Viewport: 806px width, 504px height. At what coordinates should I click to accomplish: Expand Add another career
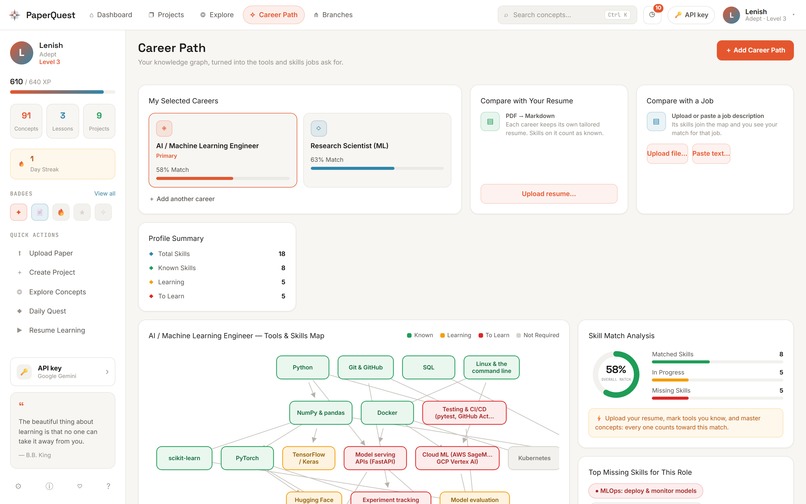pyautogui.click(x=182, y=199)
